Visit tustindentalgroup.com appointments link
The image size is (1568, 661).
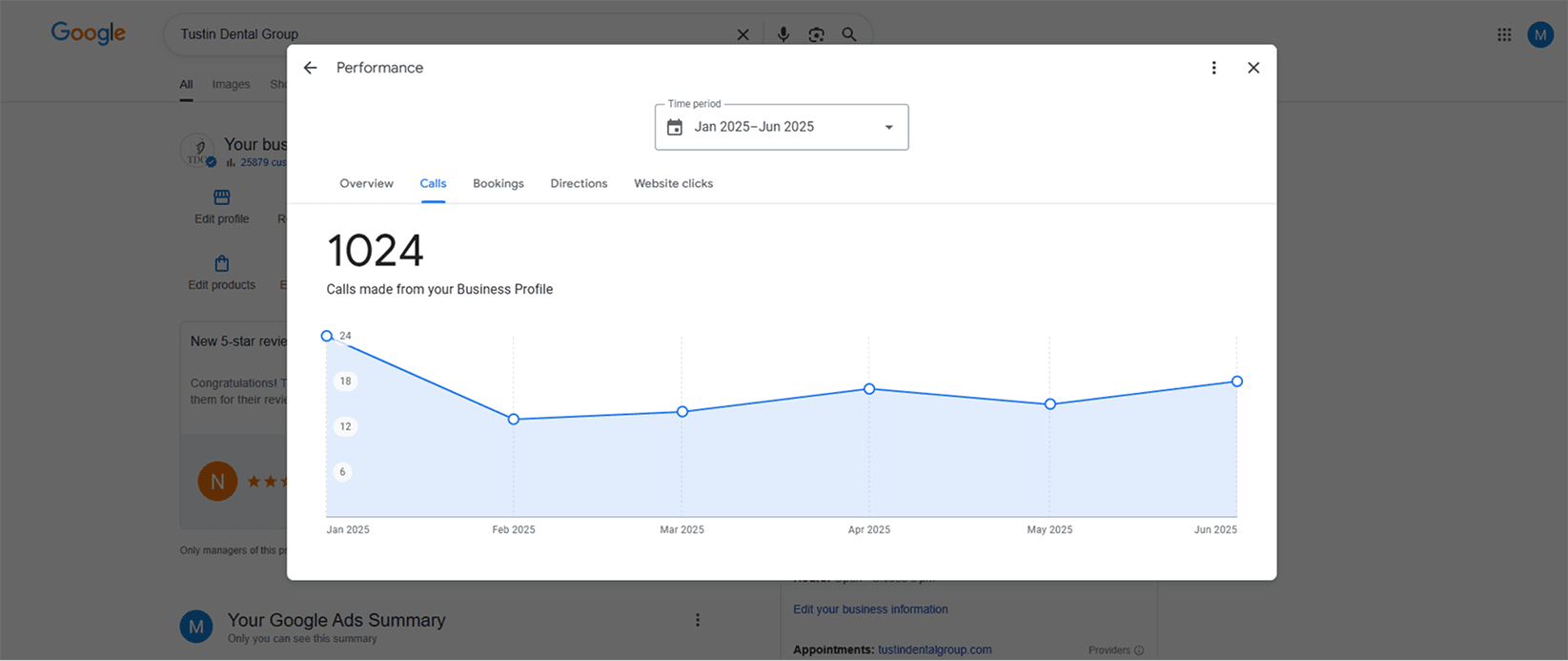(934, 650)
